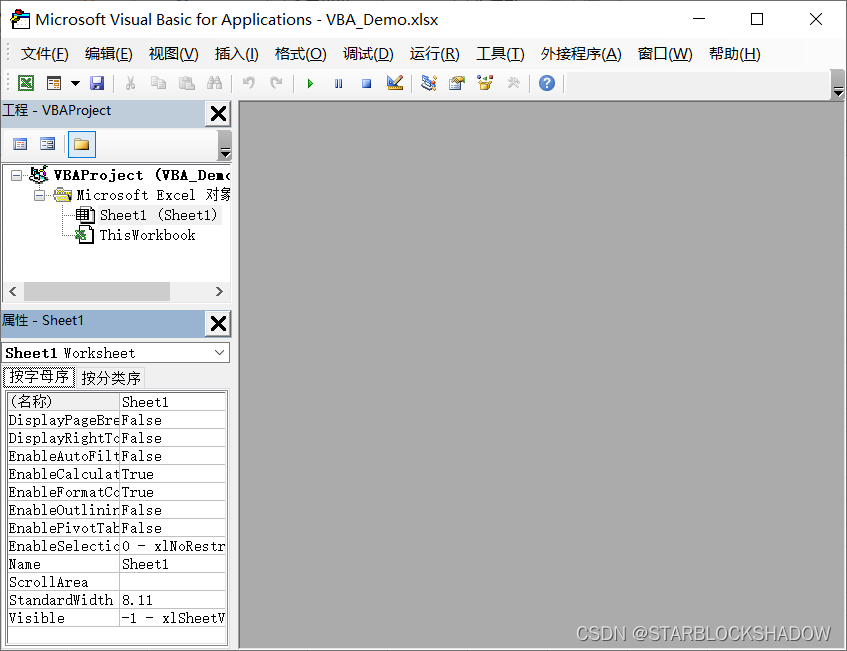Save VBA_Demo.xlsx with the floppy icon
This screenshot has height=651, width=847.
[x=97, y=83]
